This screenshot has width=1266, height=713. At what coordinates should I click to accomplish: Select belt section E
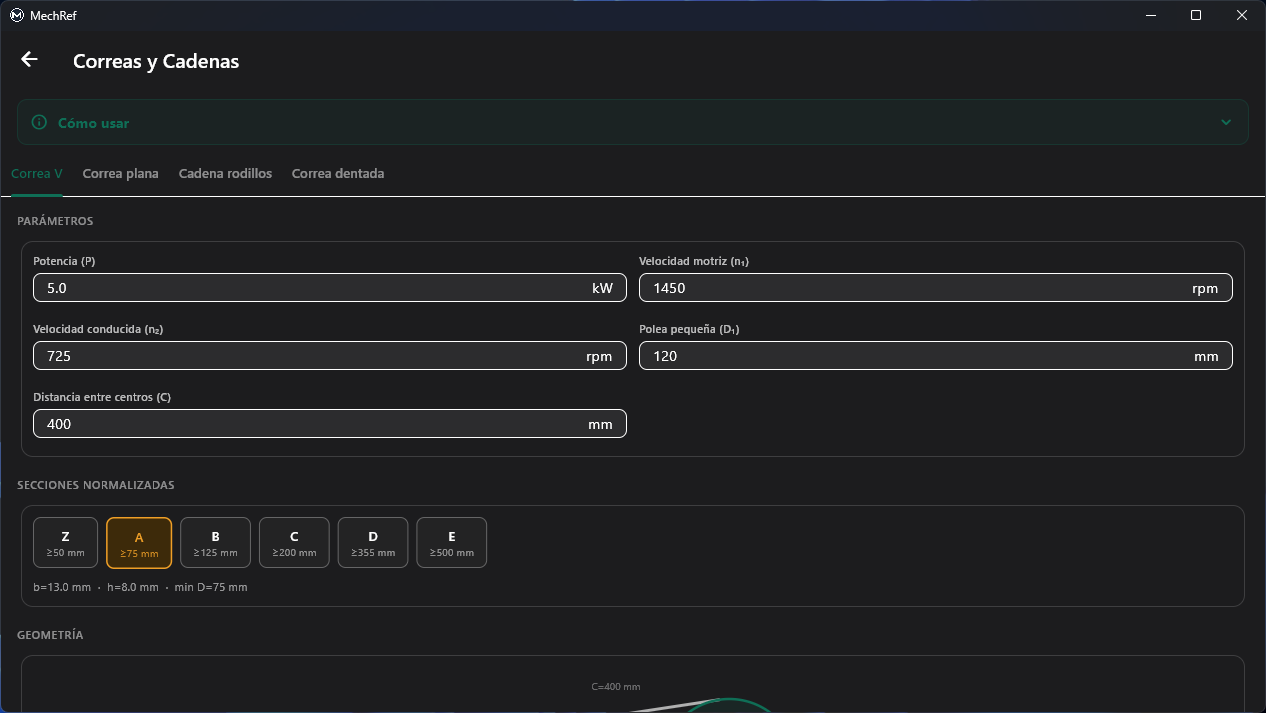tap(452, 543)
